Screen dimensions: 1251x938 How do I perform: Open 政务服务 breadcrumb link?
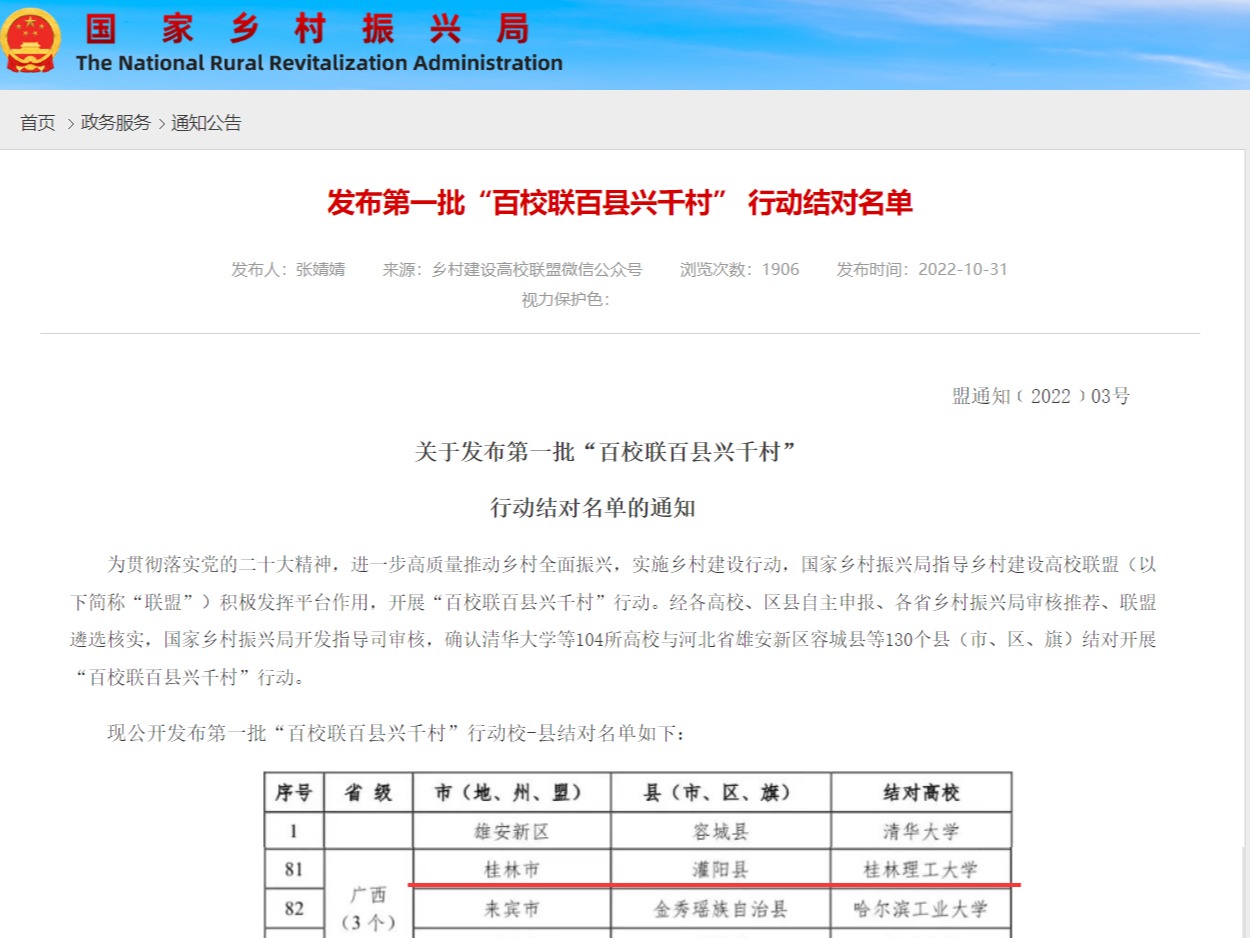click(116, 123)
